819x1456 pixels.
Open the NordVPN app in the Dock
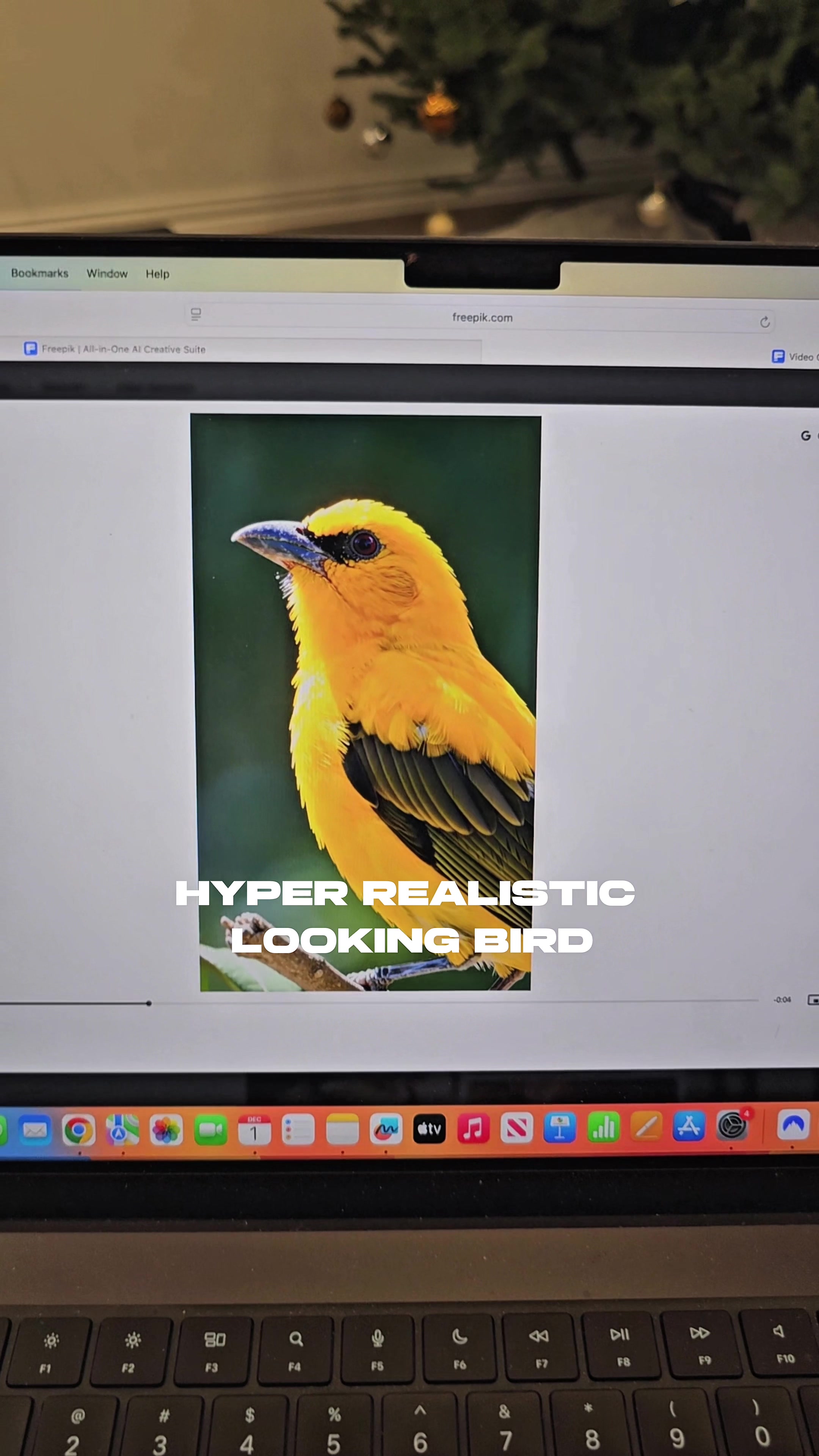[793, 1125]
